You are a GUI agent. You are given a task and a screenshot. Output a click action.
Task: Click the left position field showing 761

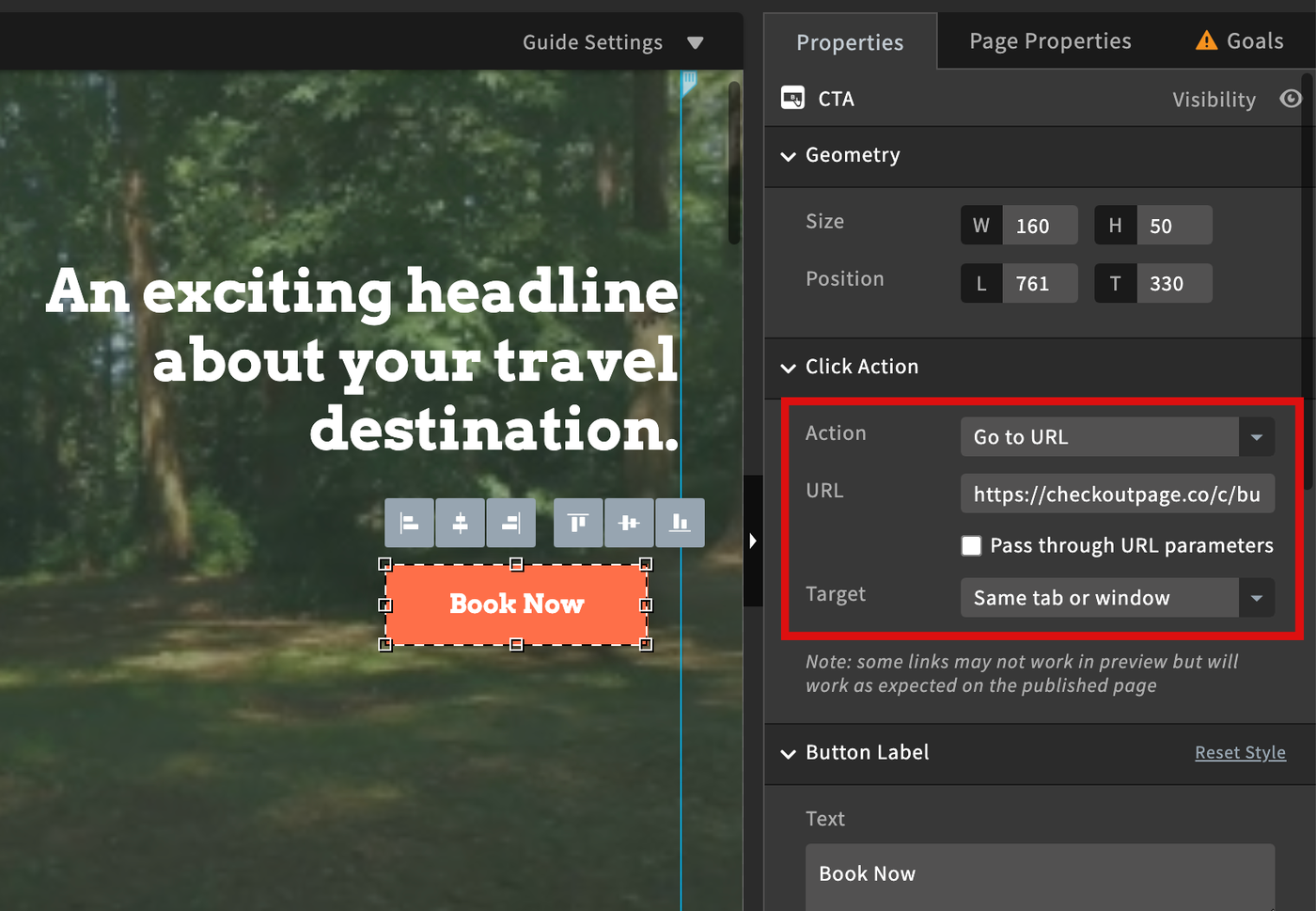pyautogui.click(x=1040, y=283)
